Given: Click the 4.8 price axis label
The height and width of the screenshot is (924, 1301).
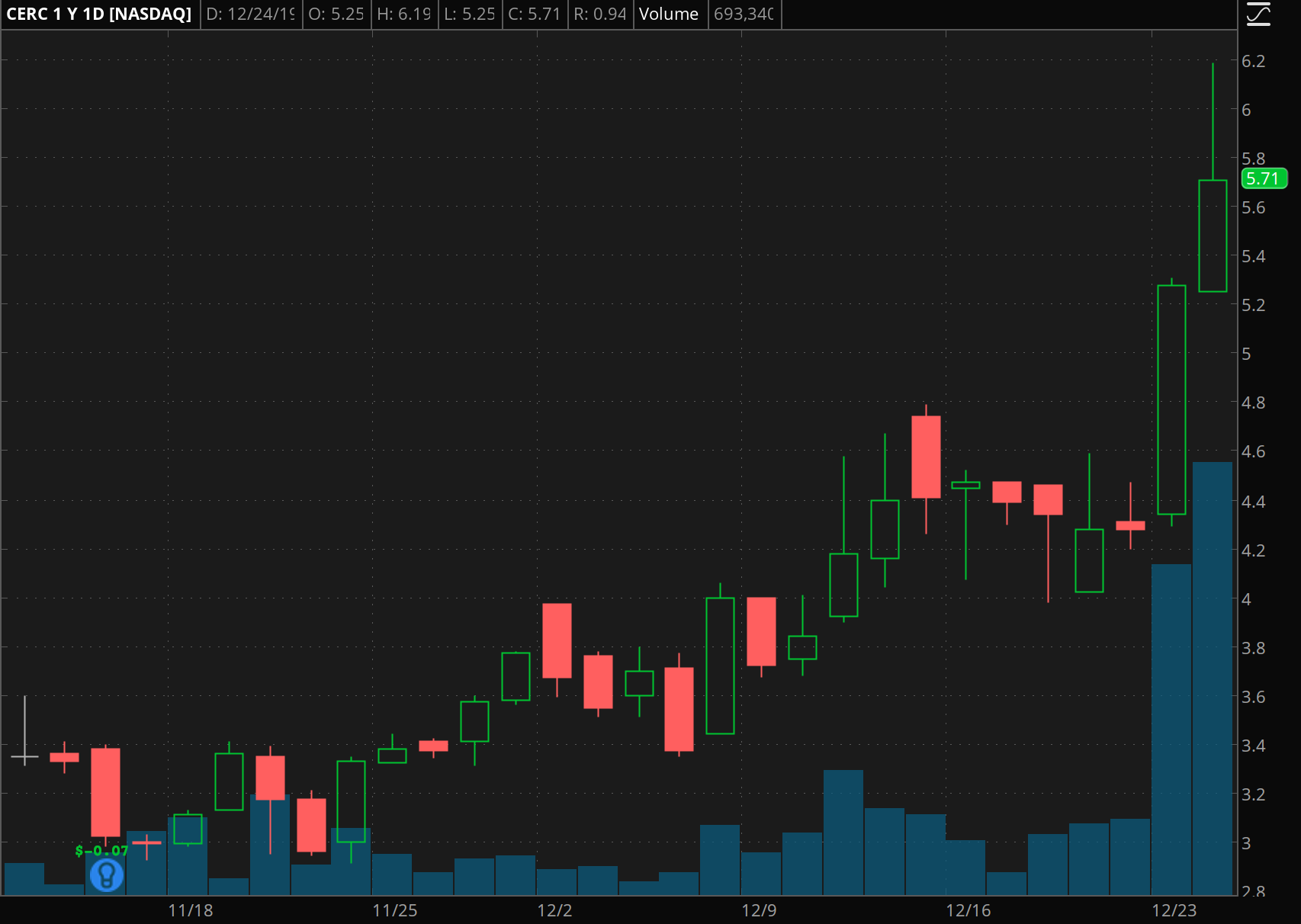Looking at the screenshot, I should click(1254, 403).
